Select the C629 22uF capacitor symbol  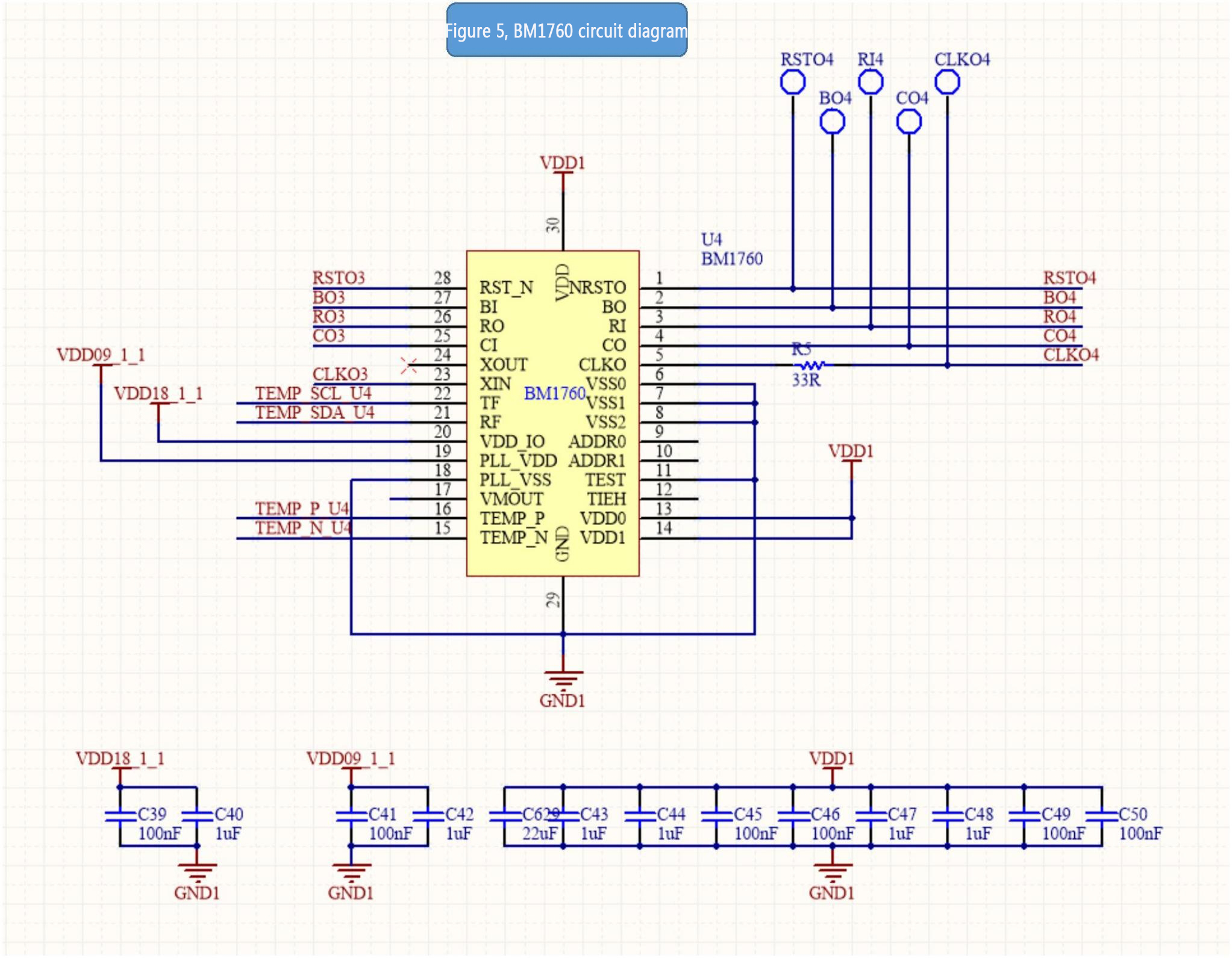[504, 816]
